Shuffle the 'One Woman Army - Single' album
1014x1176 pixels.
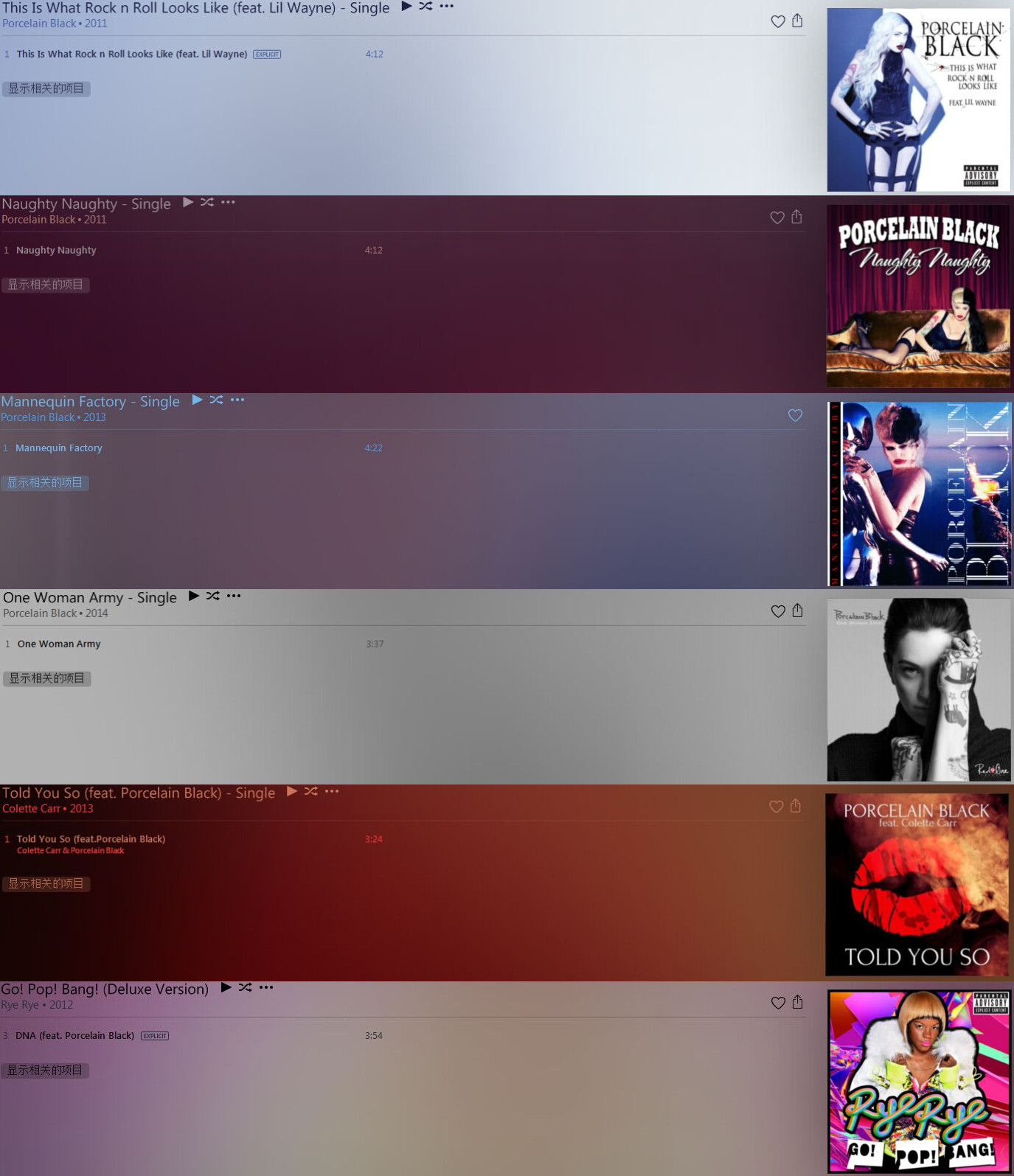[x=213, y=596]
